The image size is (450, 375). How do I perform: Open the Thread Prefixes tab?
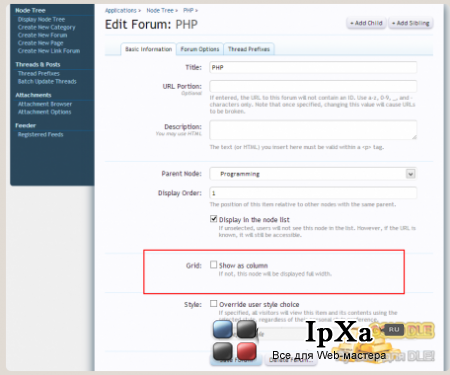point(249,49)
